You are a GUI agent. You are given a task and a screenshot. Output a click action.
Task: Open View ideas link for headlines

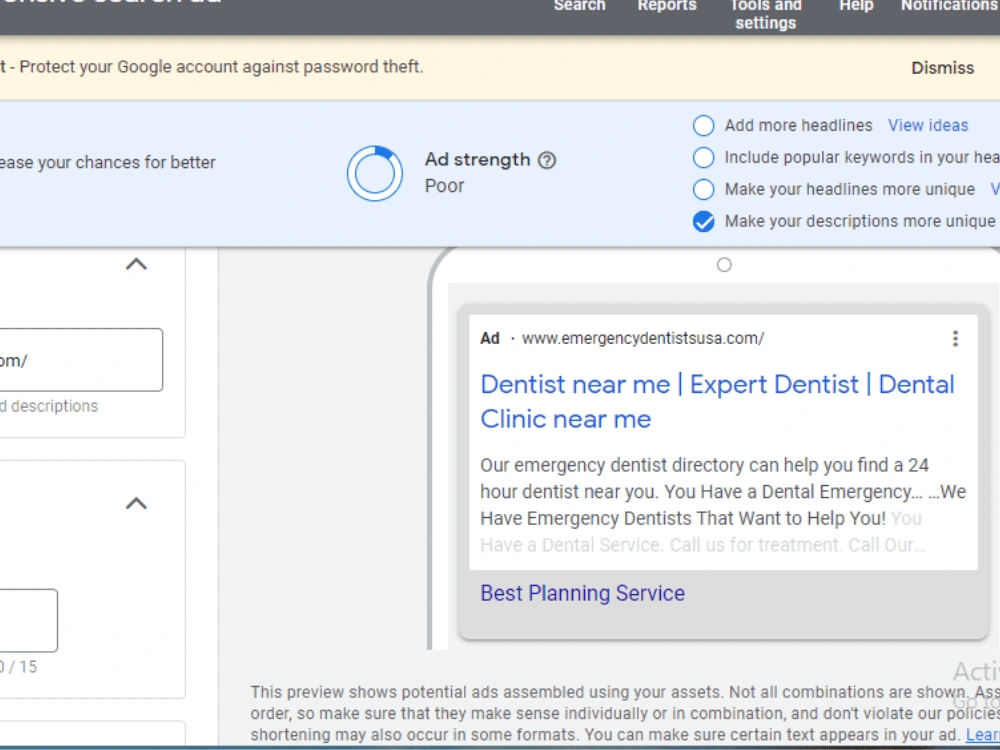[x=928, y=126]
